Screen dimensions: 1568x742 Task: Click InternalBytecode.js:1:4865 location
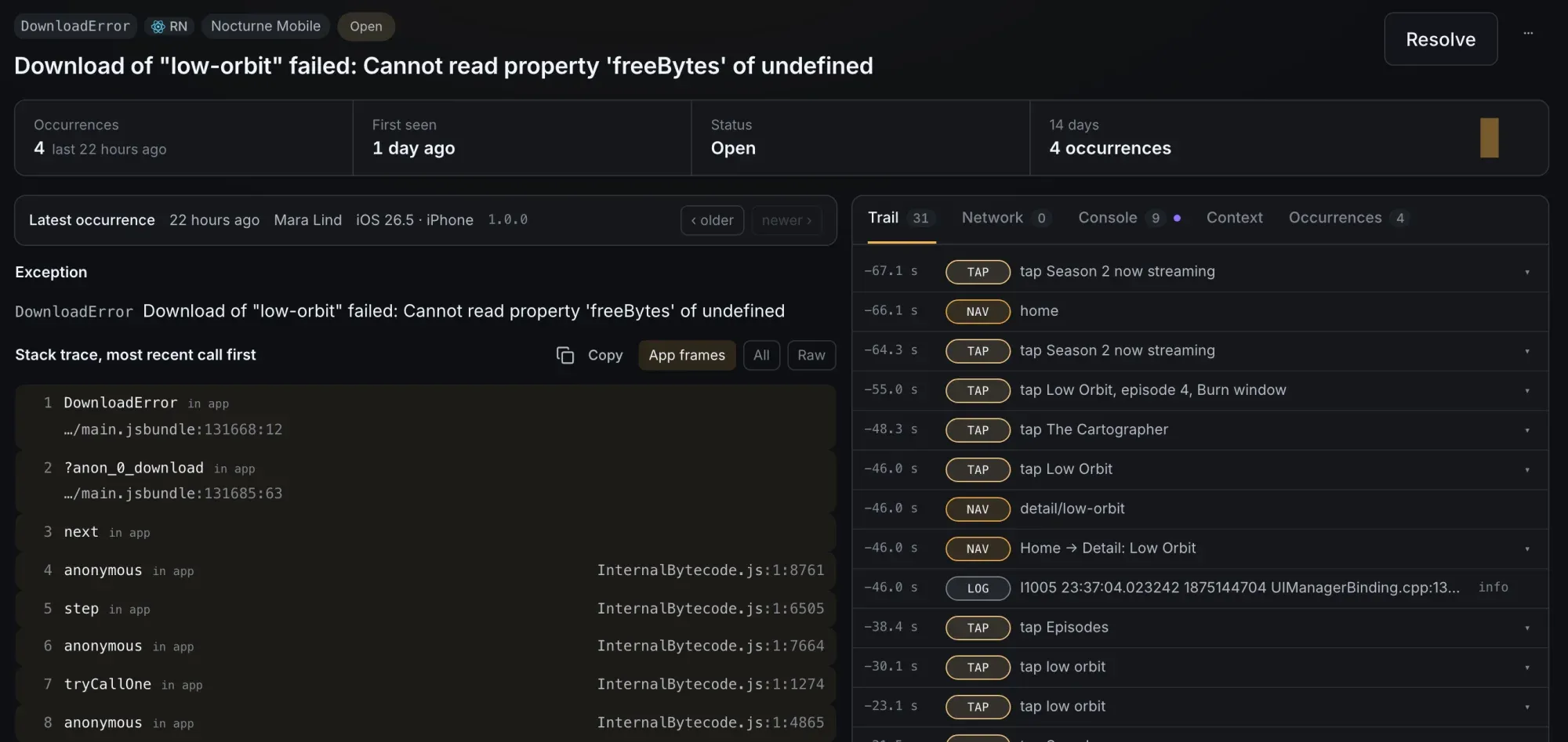[710, 723]
